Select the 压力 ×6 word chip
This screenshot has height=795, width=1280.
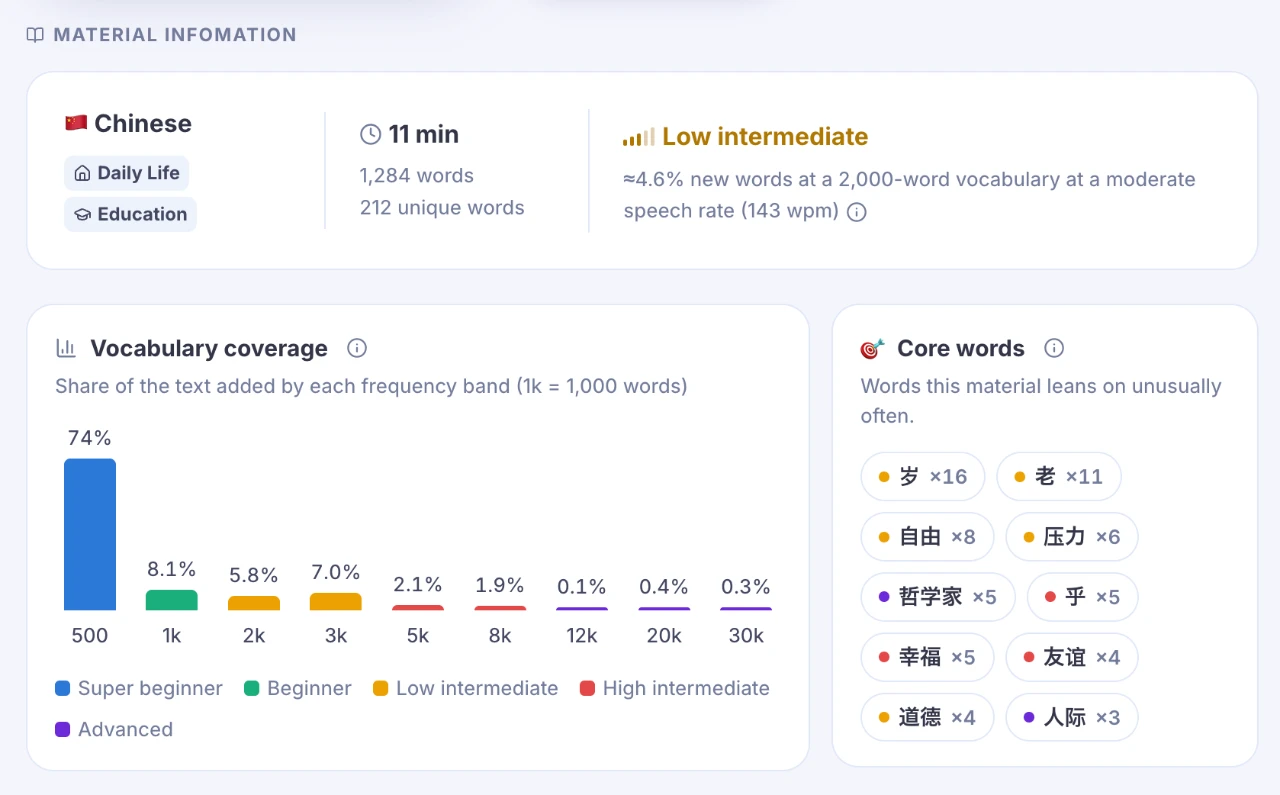pyautogui.click(x=1071, y=537)
